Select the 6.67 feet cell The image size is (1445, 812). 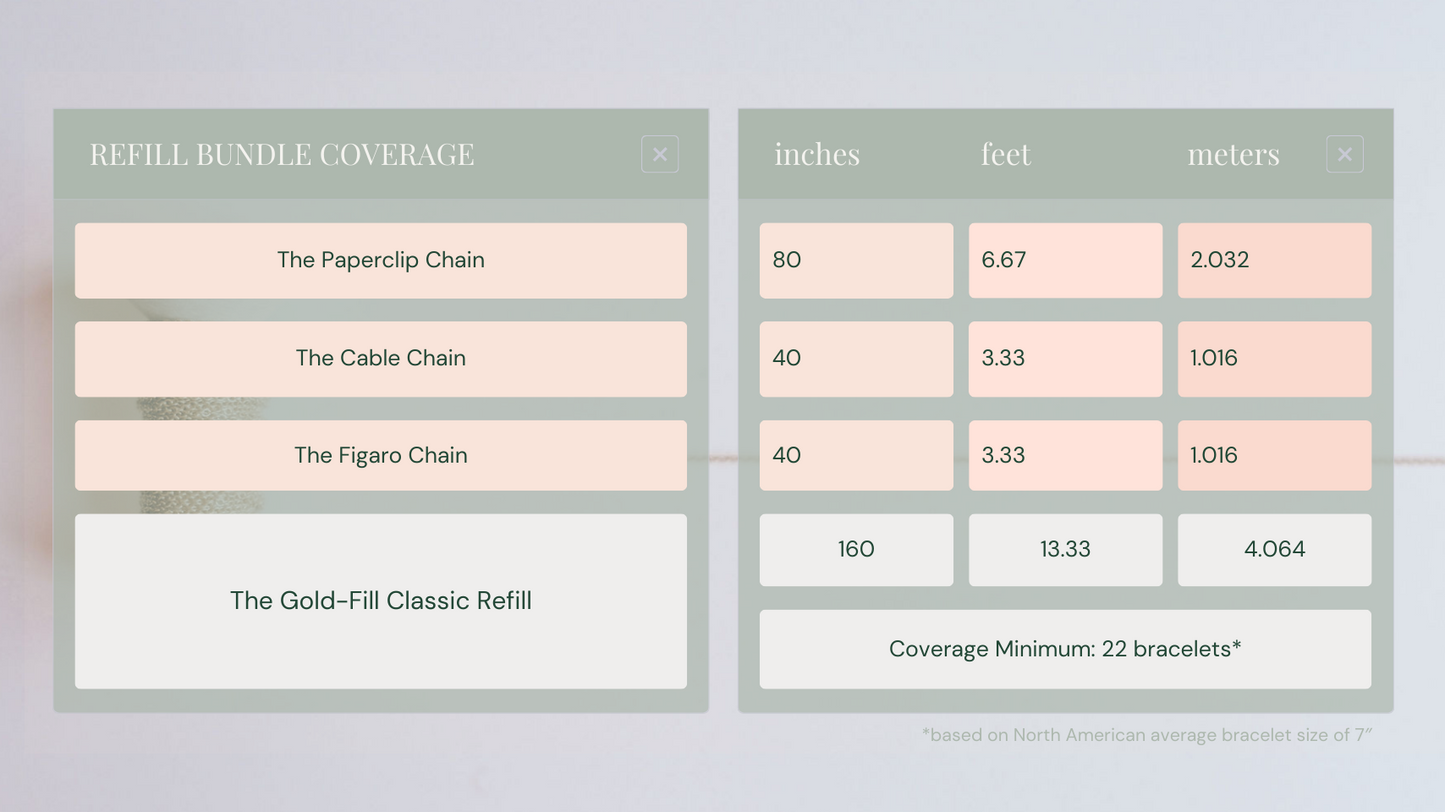pyautogui.click(x=1065, y=260)
